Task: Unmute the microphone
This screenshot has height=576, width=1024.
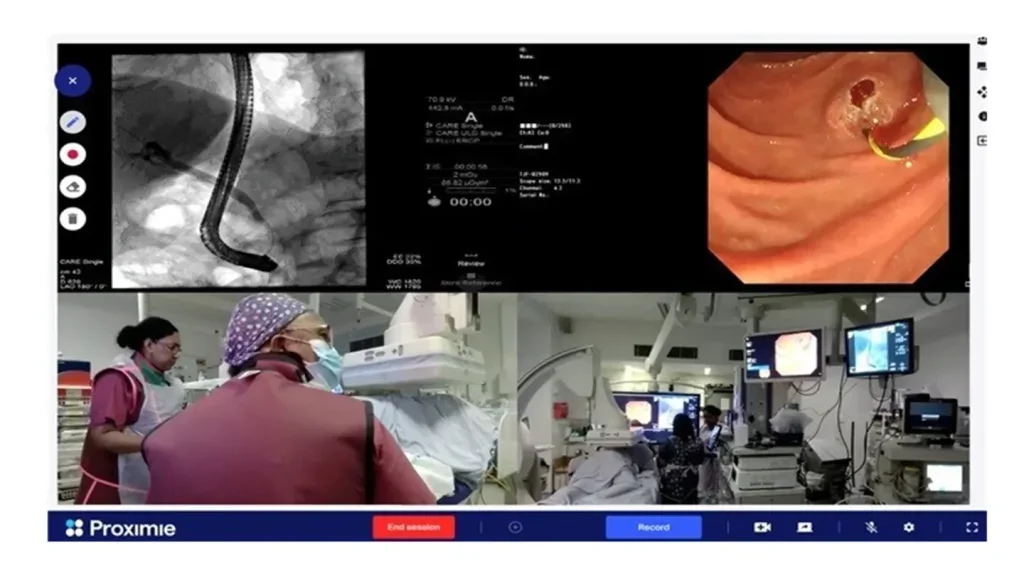Action: 871,527
